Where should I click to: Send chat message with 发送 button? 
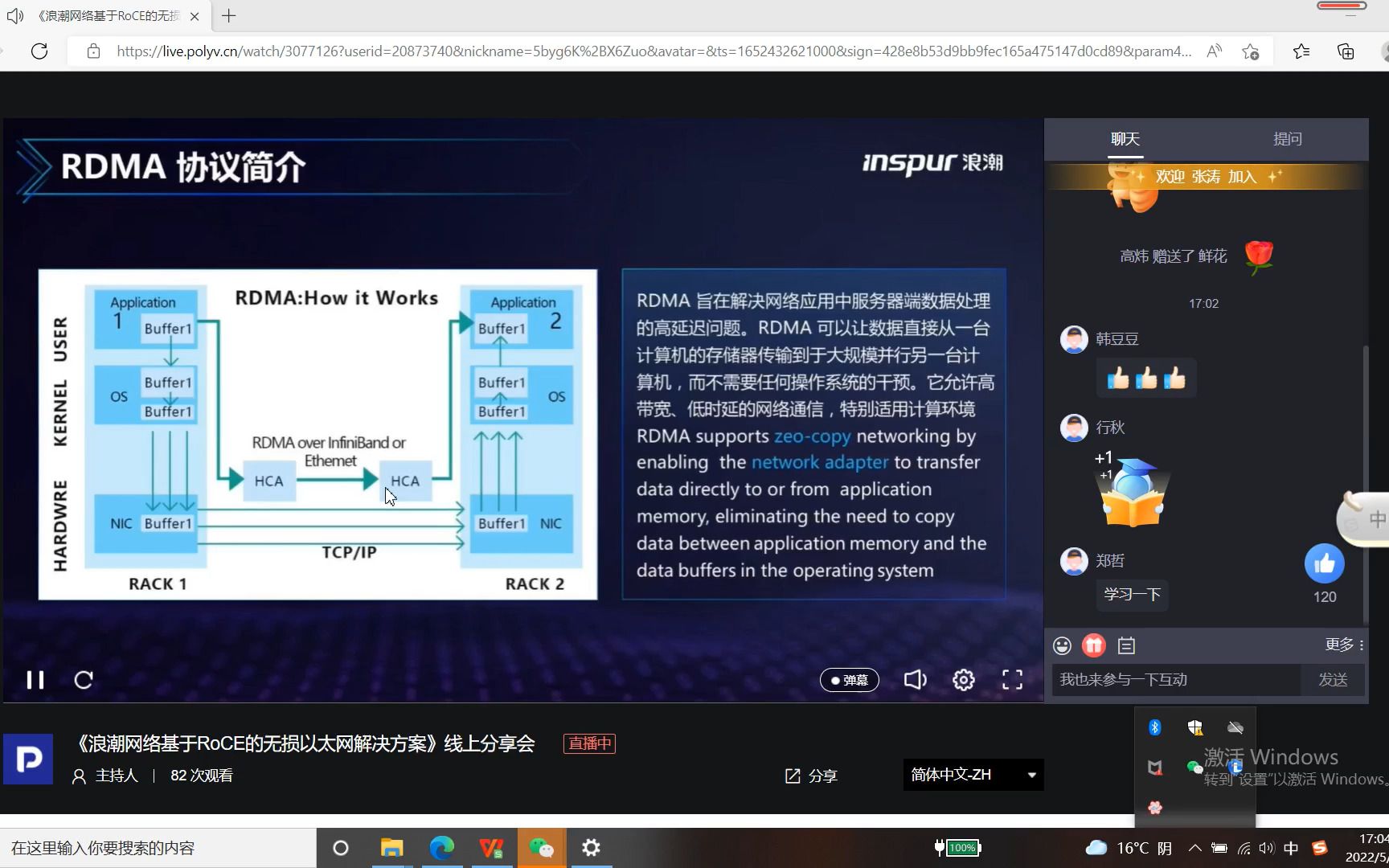(x=1333, y=680)
